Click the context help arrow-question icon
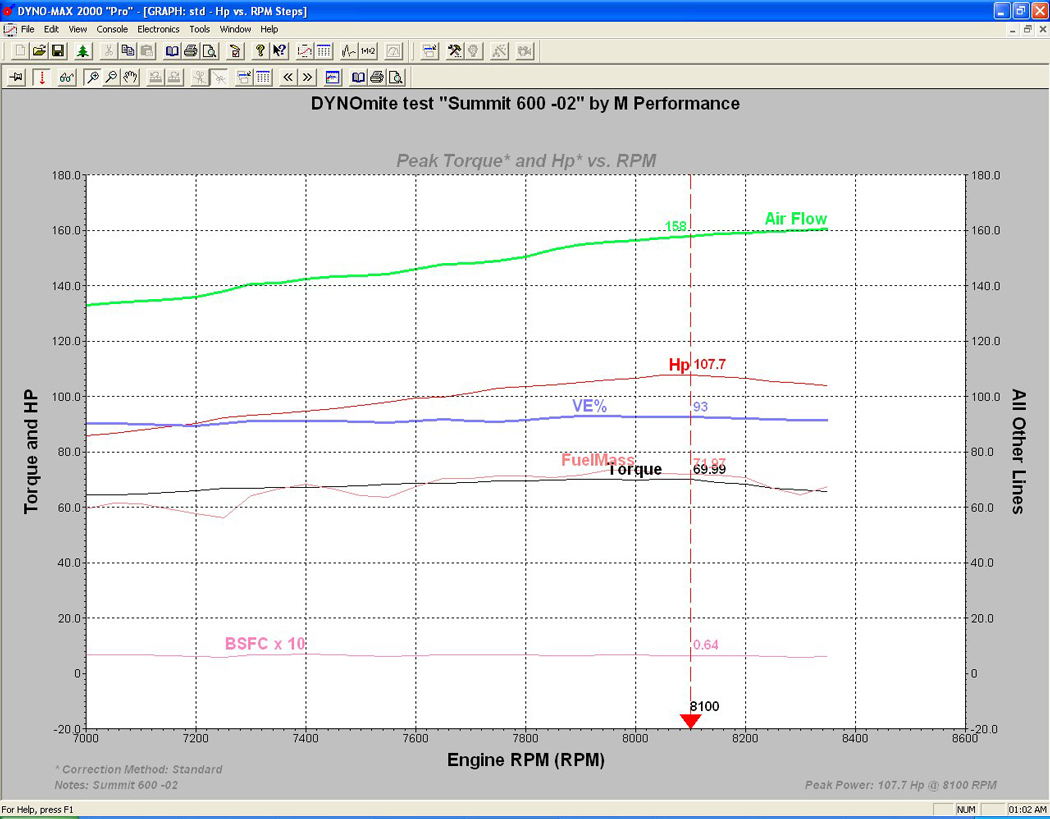Screen dimensions: 1050x819 pos(279,51)
